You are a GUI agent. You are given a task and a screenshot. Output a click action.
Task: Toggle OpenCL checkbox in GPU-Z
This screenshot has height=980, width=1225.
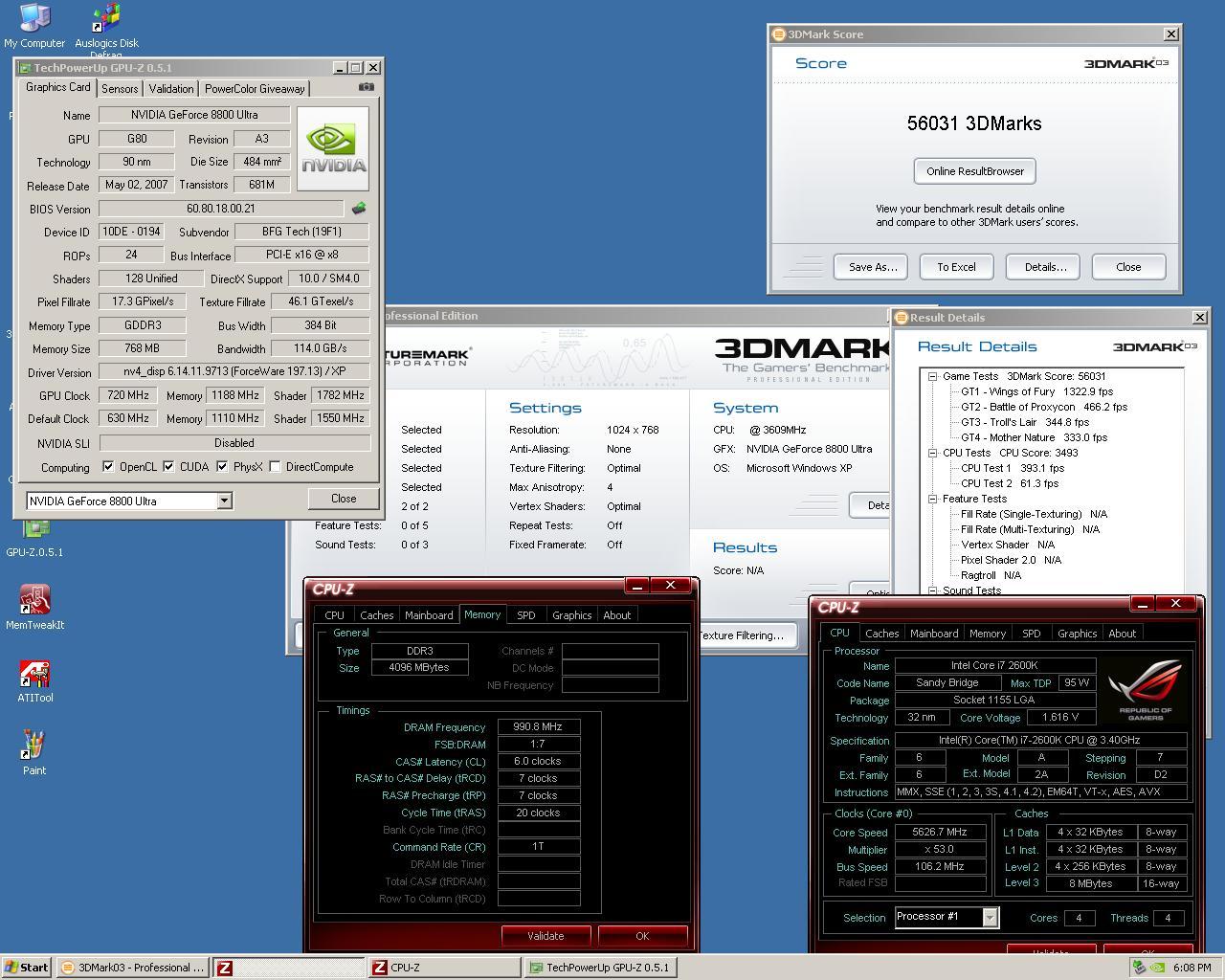(x=108, y=467)
